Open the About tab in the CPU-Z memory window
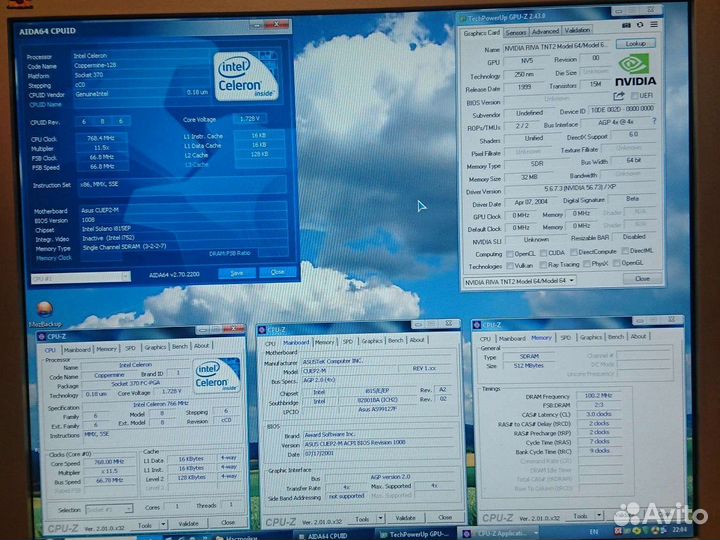The width and height of the screenshot is (720, 540). [638, 337]
